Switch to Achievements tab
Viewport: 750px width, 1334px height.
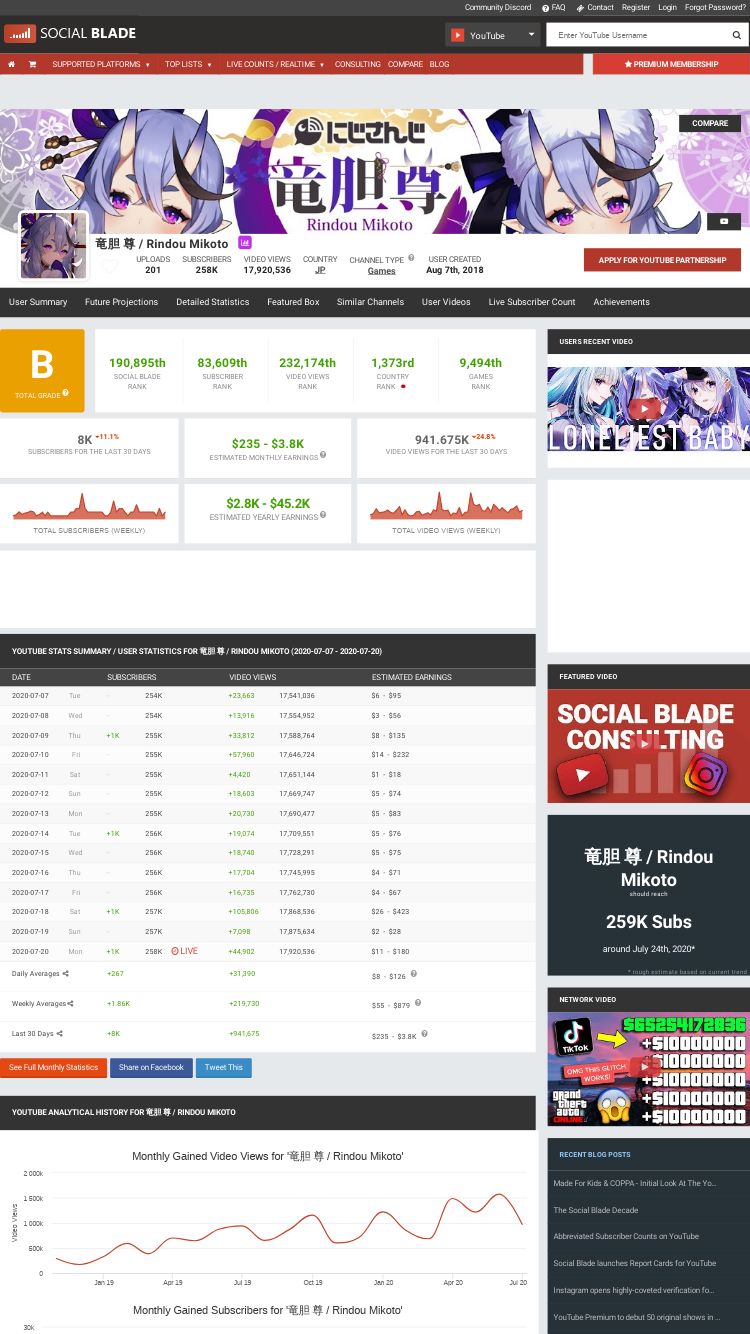coord(621,302)
